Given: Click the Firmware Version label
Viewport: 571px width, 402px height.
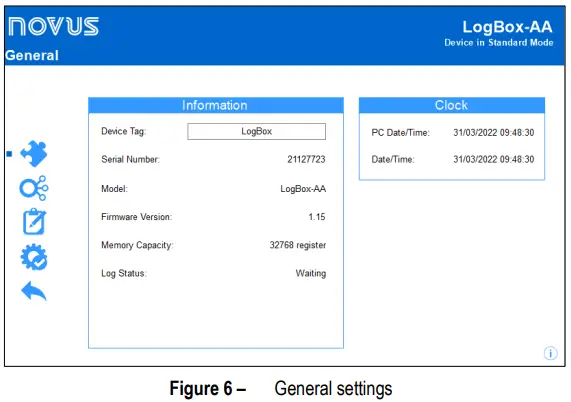Looking at the screenshot, I should click(137, 217).
